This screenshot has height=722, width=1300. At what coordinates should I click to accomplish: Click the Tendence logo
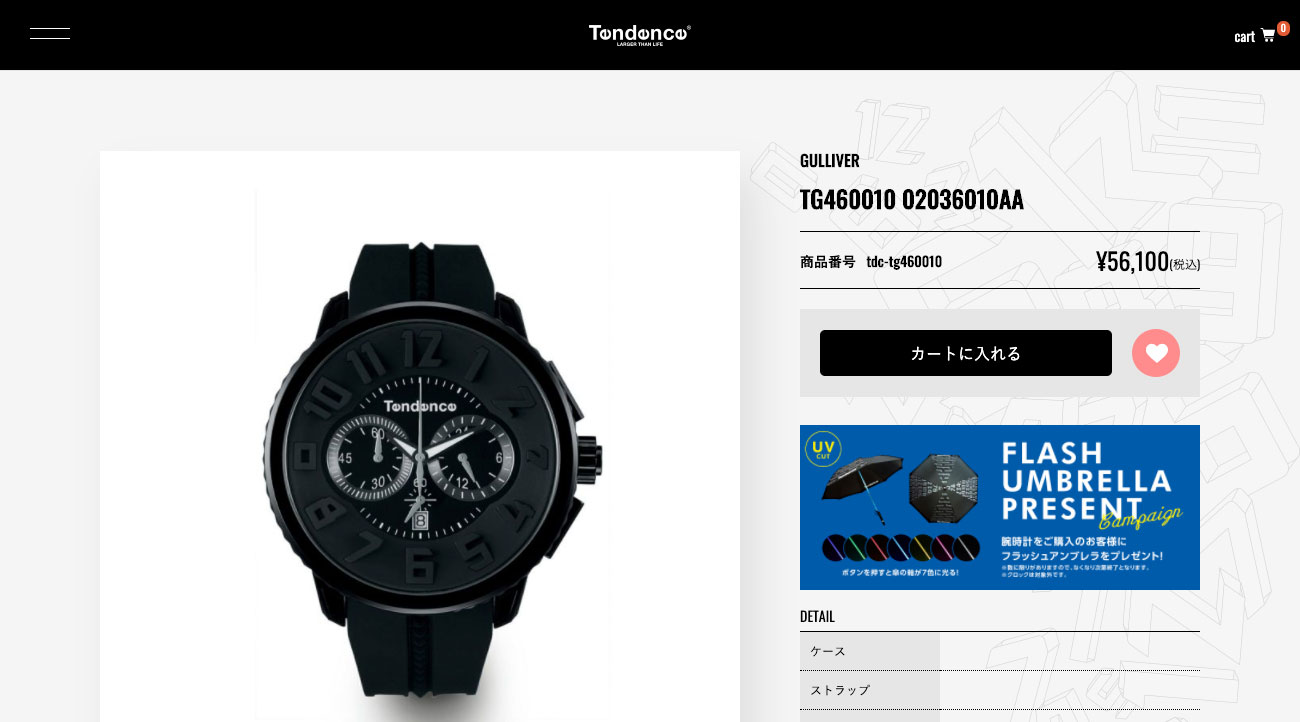640,35
